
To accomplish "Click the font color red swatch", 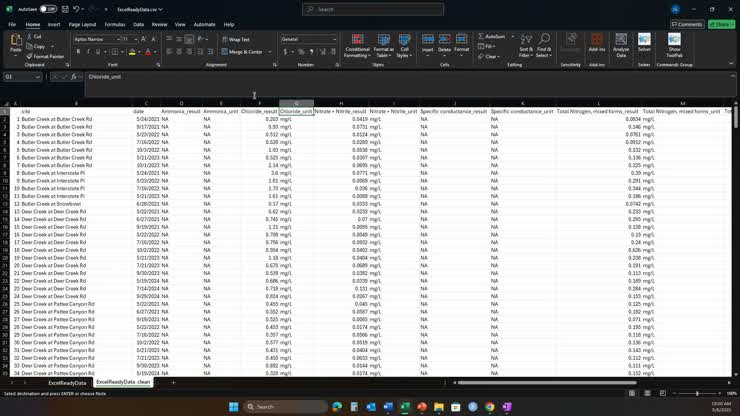I will coord(148,52).
